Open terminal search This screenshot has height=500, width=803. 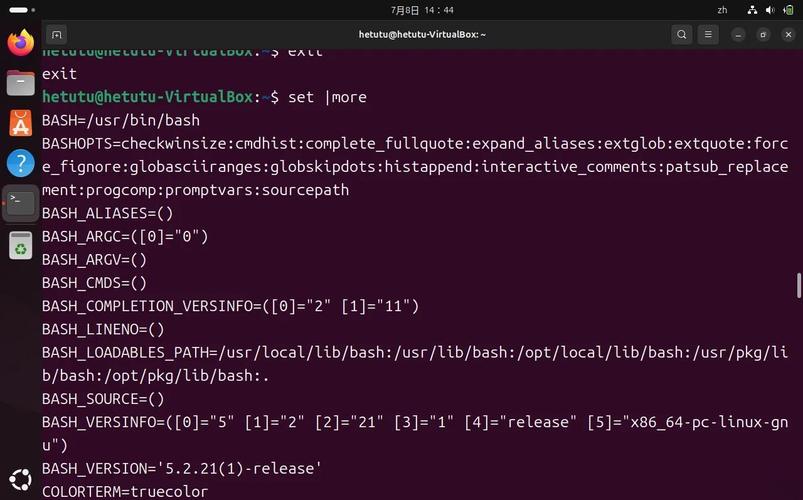(682, 34)
